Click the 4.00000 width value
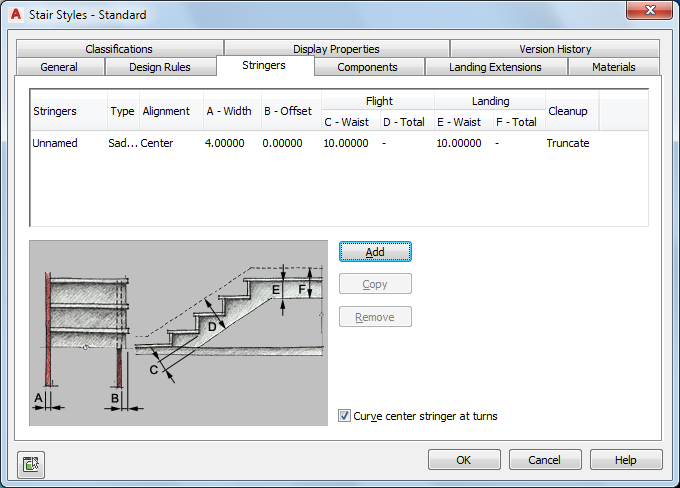The width and height of the screenshot is (680, 488). [225, 143]
